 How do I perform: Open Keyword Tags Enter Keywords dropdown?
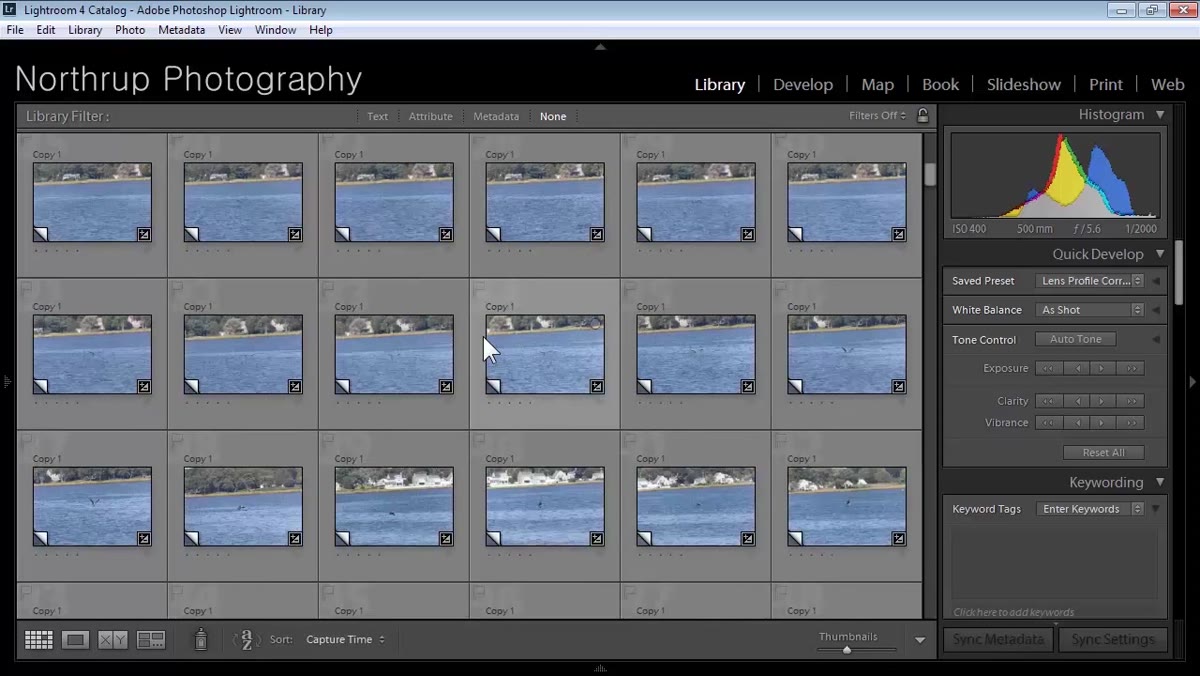(x=1089, y=509)
